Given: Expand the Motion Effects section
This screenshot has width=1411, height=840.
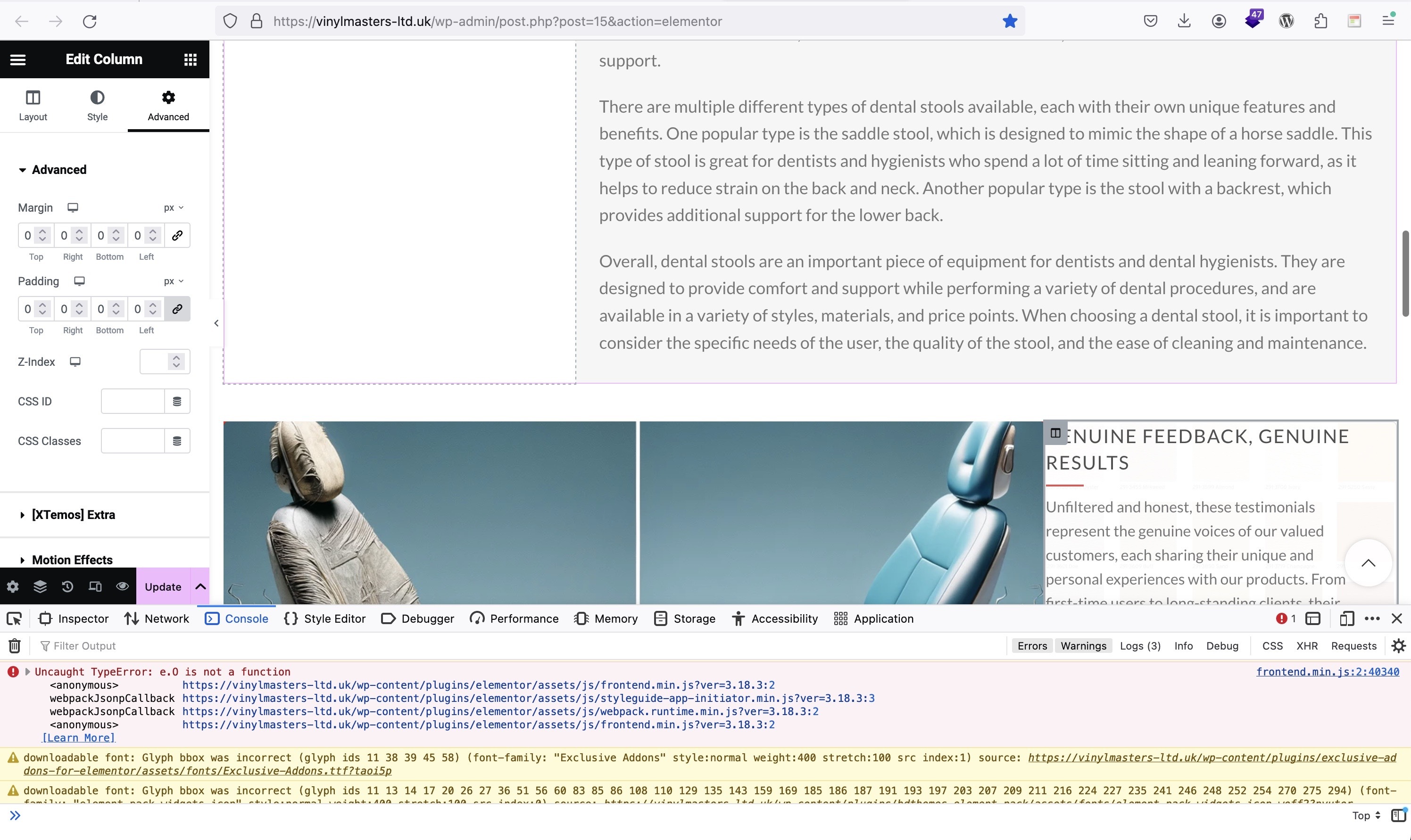Looking at the screenshot, I should 73,560.
